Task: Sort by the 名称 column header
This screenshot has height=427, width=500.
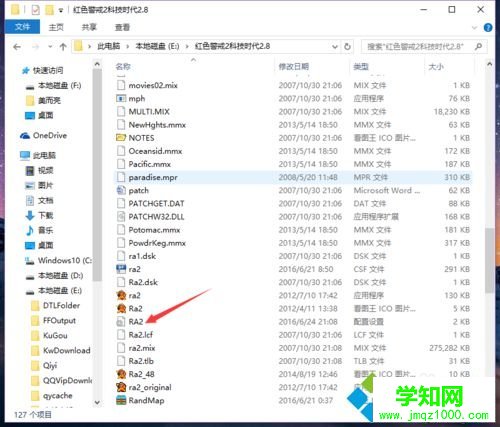Action: coord(123,67)
